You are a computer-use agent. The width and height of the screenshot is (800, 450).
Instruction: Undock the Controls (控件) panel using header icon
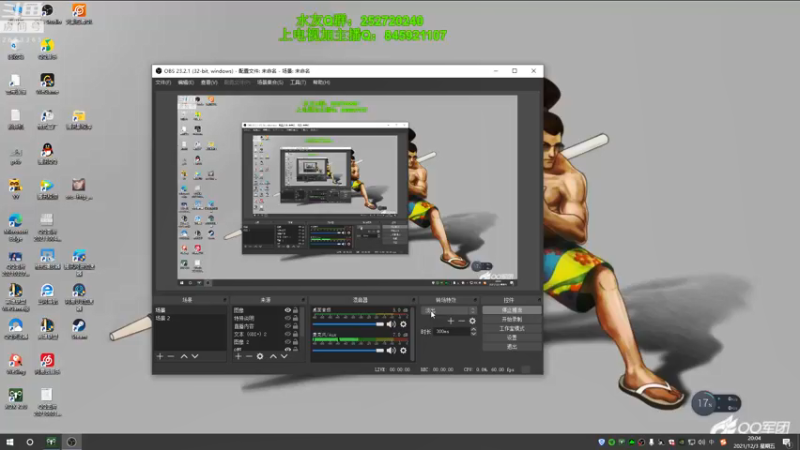coord(539,300)
